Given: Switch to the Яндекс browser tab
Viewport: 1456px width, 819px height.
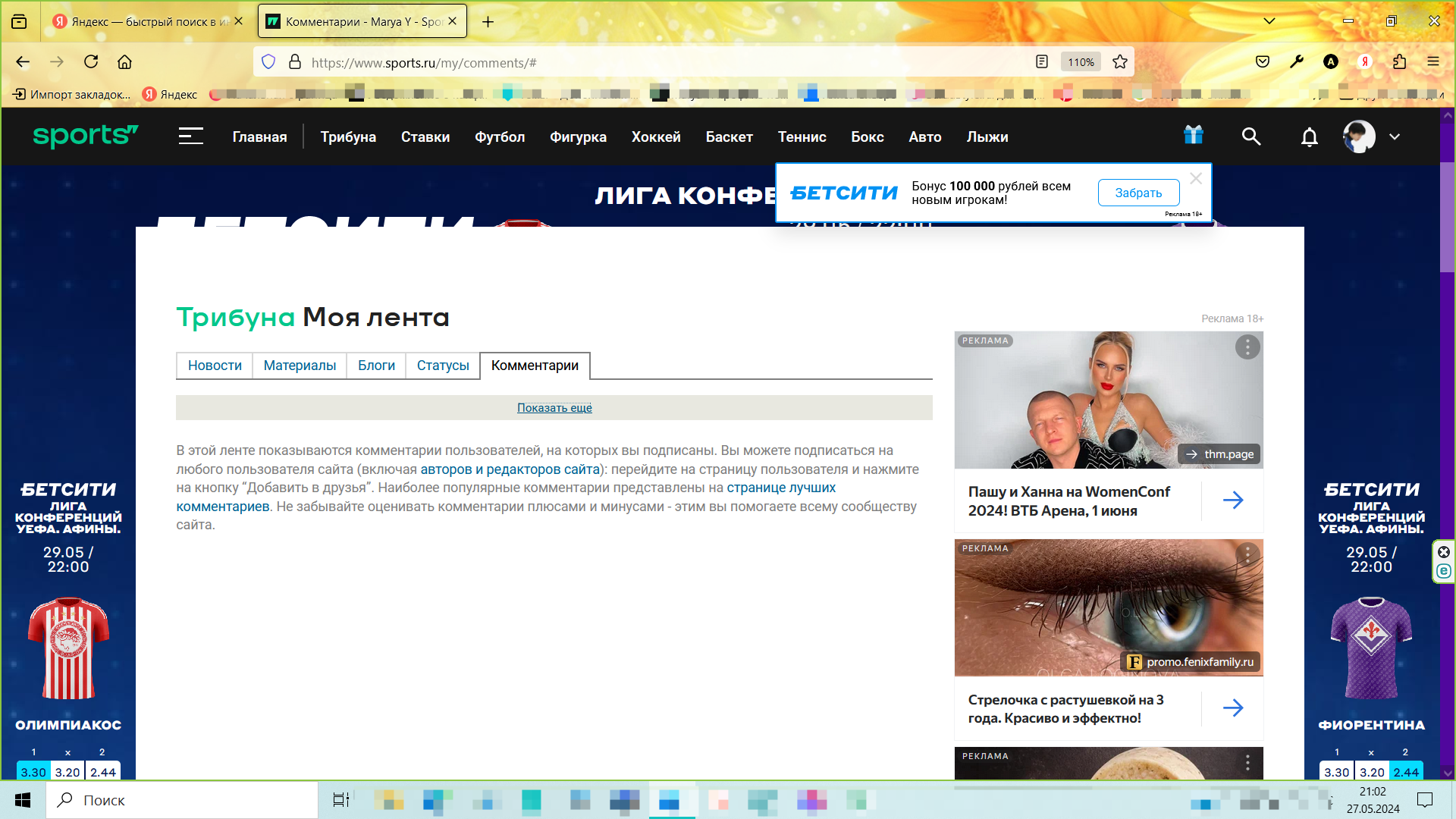Looking at the screenshot, I should (148, 21).
